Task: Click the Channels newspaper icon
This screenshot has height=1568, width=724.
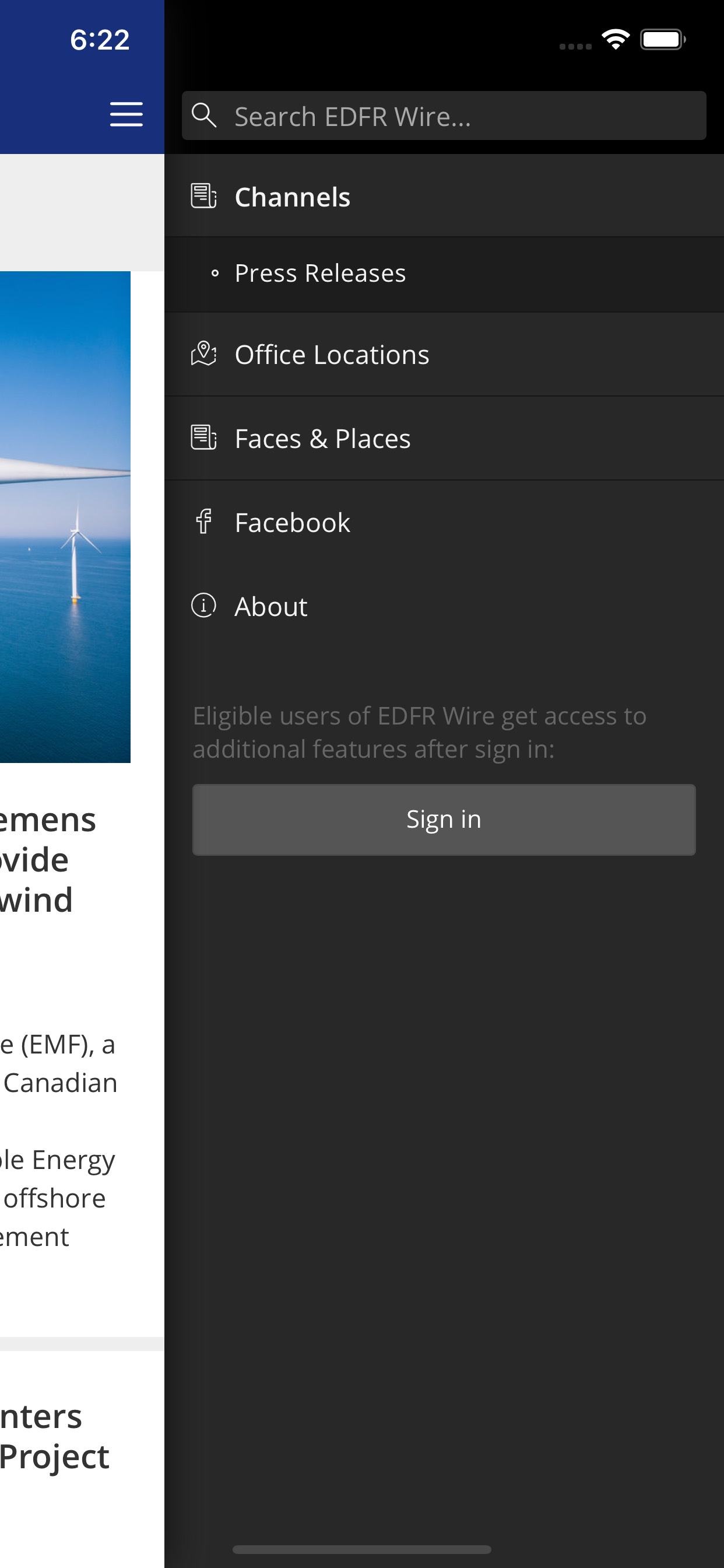Action: [204, 196]
